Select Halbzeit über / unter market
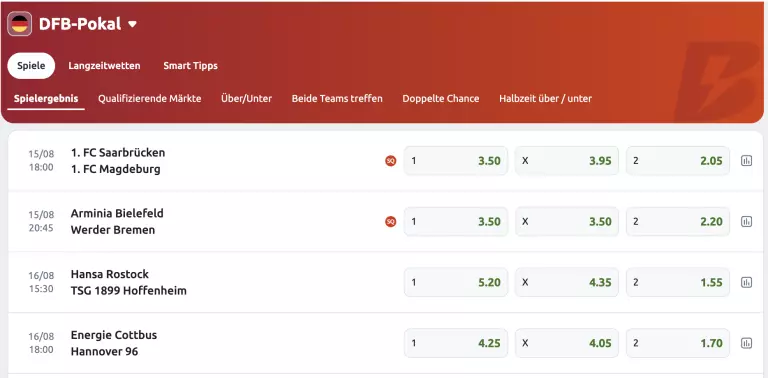 pos(545,98)
